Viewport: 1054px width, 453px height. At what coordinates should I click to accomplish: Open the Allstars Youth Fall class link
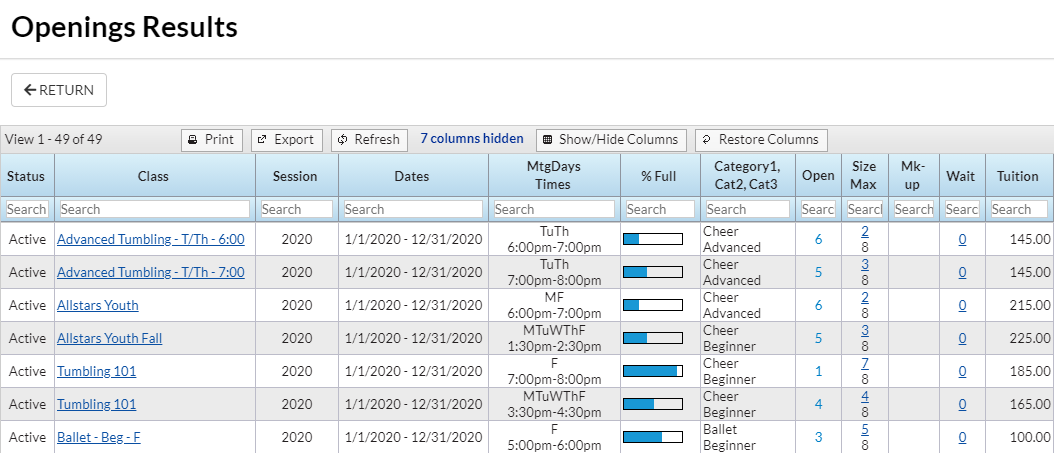click(x=110, y=338)
